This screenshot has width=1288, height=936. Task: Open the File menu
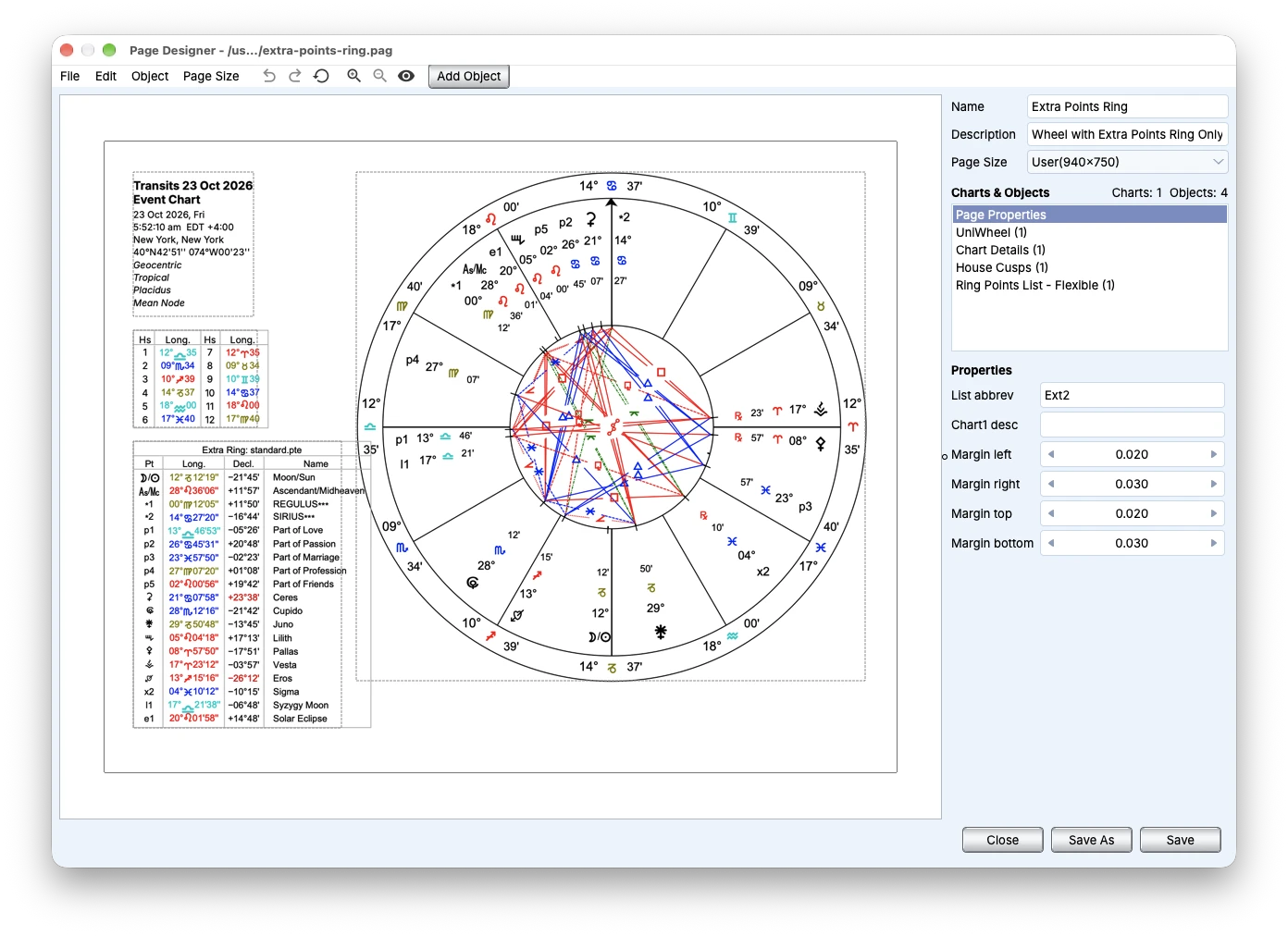coord(70,76)
